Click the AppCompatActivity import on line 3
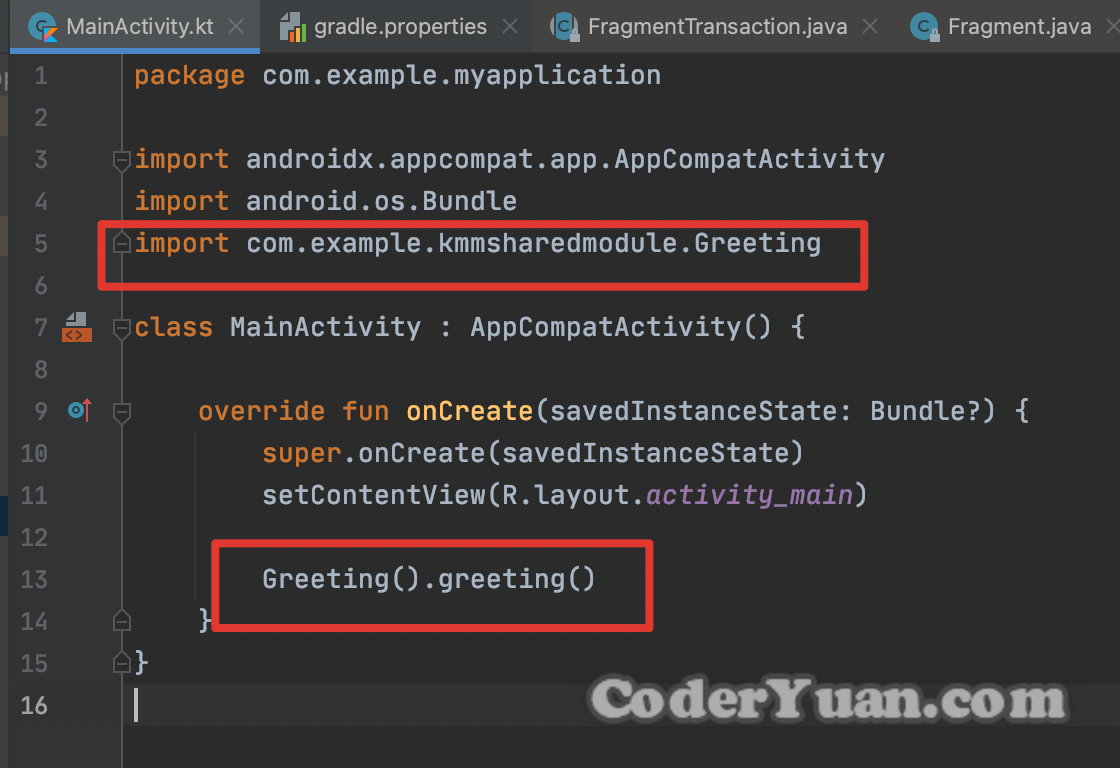The width and height of the screenshot is (1120, 768). tap(565, 159)
